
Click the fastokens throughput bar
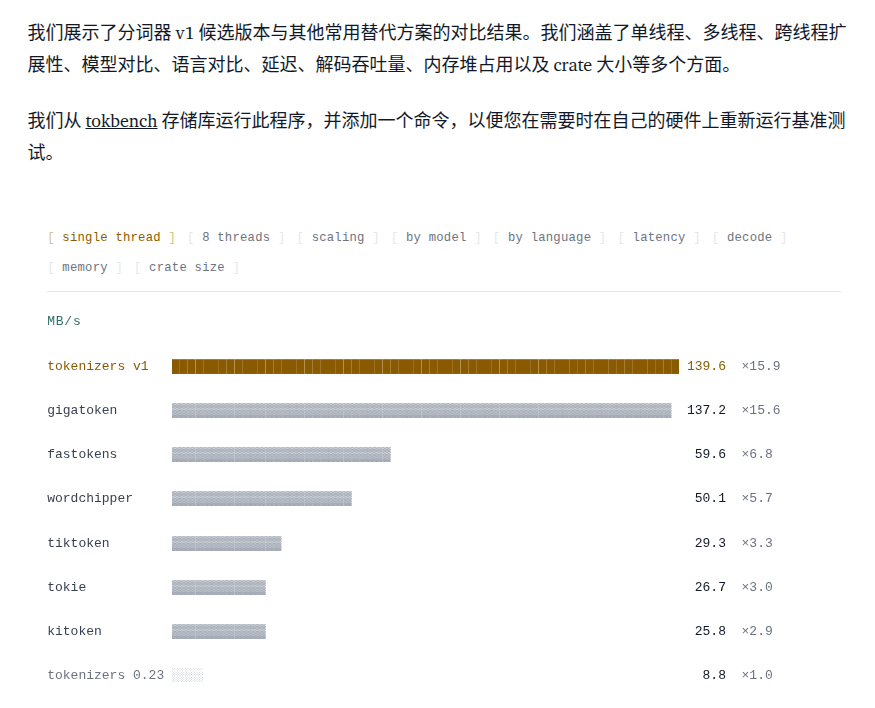tap(281, 455)
